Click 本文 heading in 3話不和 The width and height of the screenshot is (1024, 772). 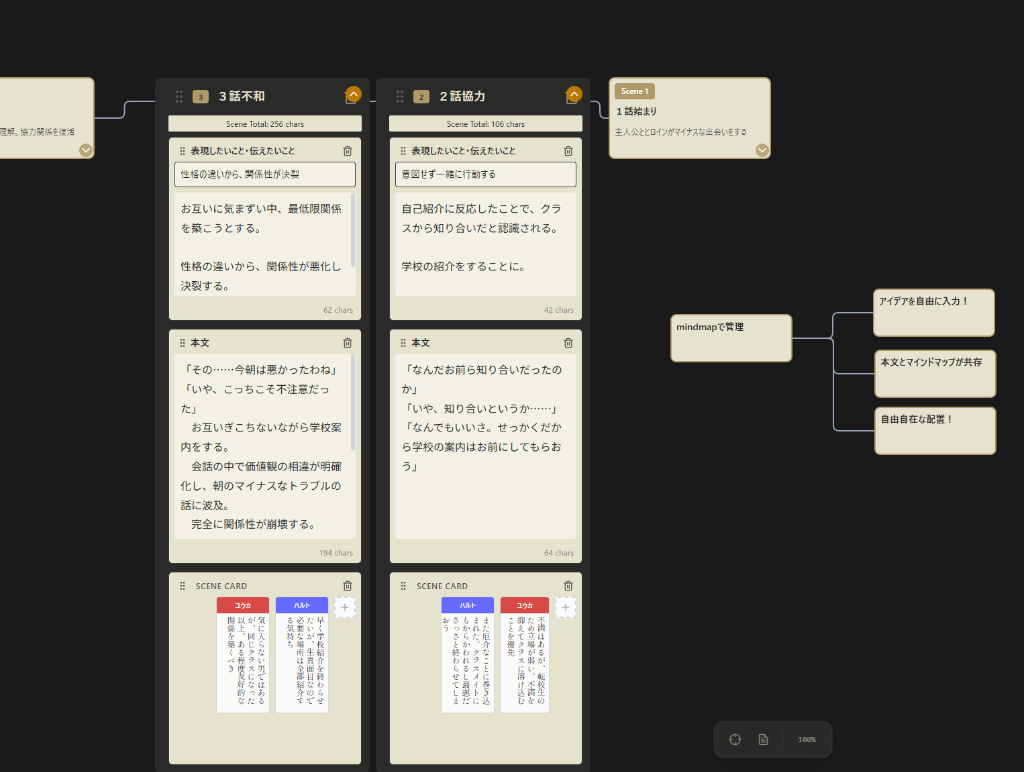pos(200,343)
